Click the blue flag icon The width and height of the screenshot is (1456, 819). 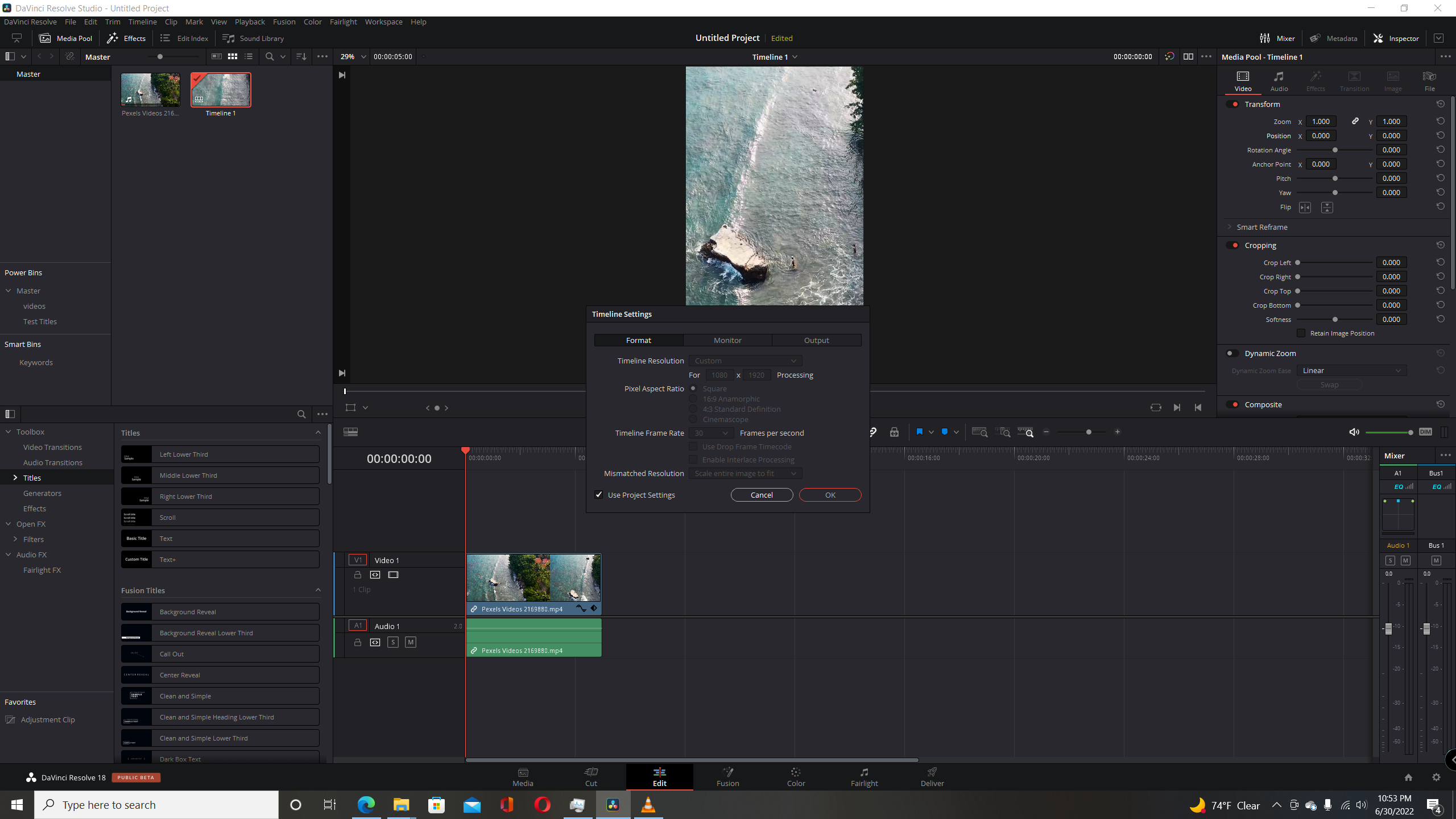coord(920,432)
